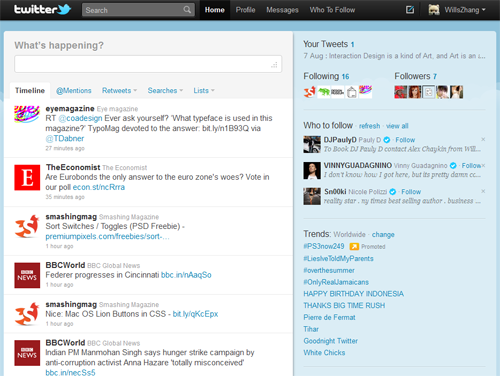The image size is (500, 376).
Task: Click verified badge next to Vinny Guadagnino
Action: 453,166
